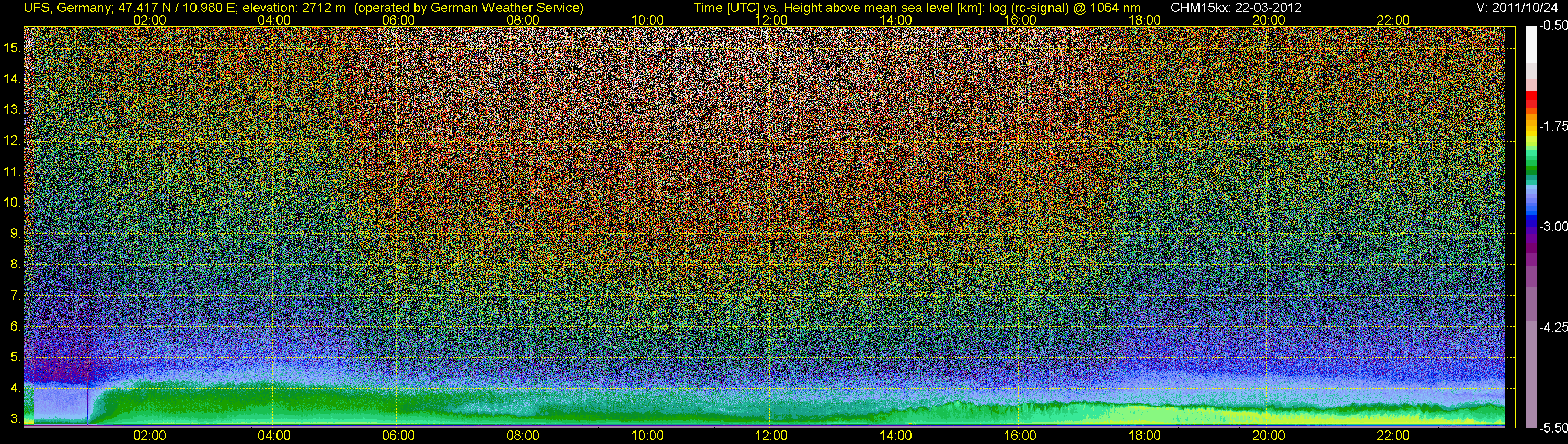Select "10:00" on the bottom time axis
This screenshot has height=444, width=1568.
[x=647, y=436]
